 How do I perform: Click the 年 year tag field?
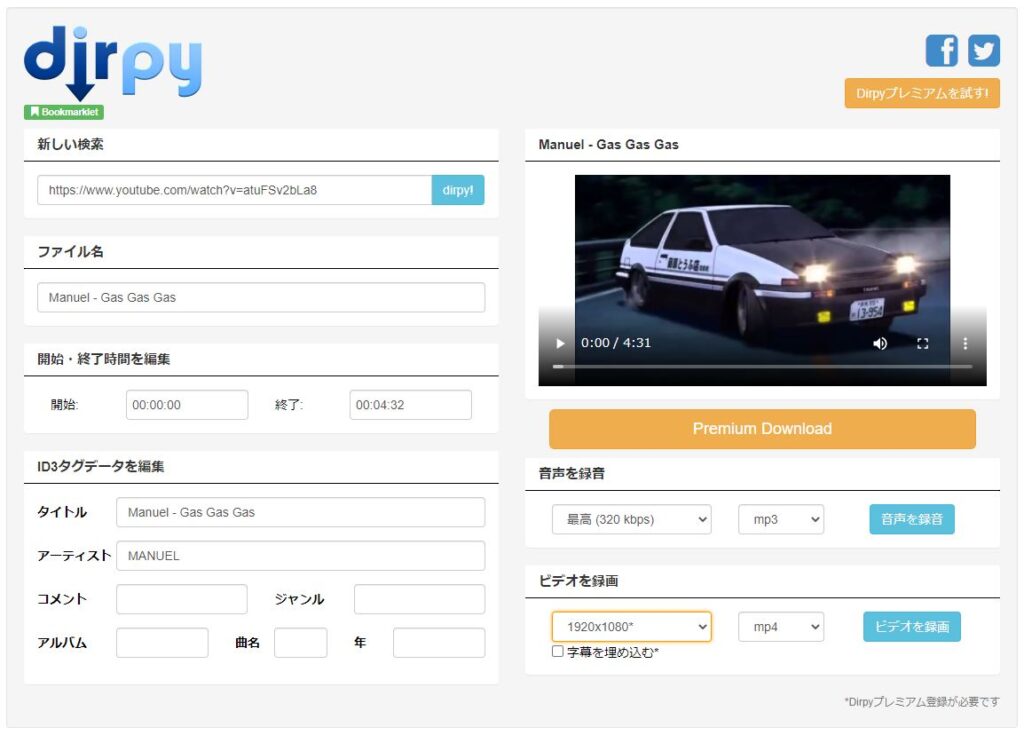pyautogui.click(x=439, y=643)
